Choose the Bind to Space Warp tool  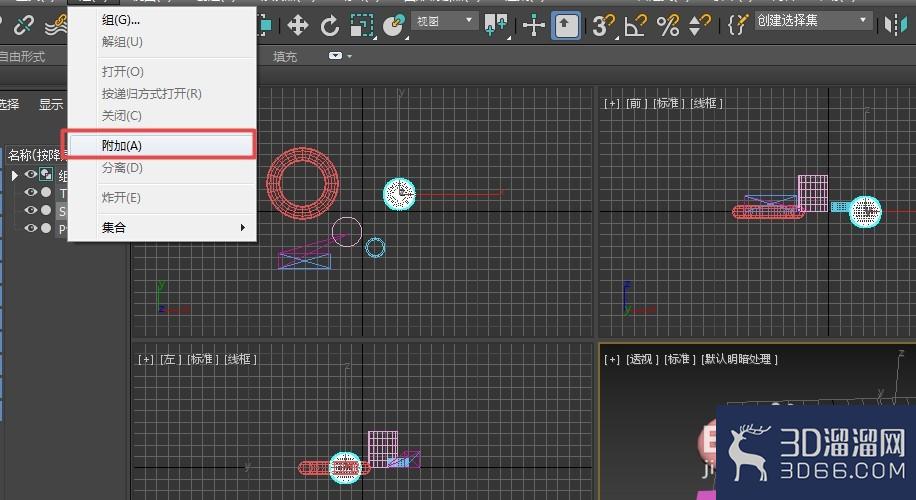pos(57,26)
